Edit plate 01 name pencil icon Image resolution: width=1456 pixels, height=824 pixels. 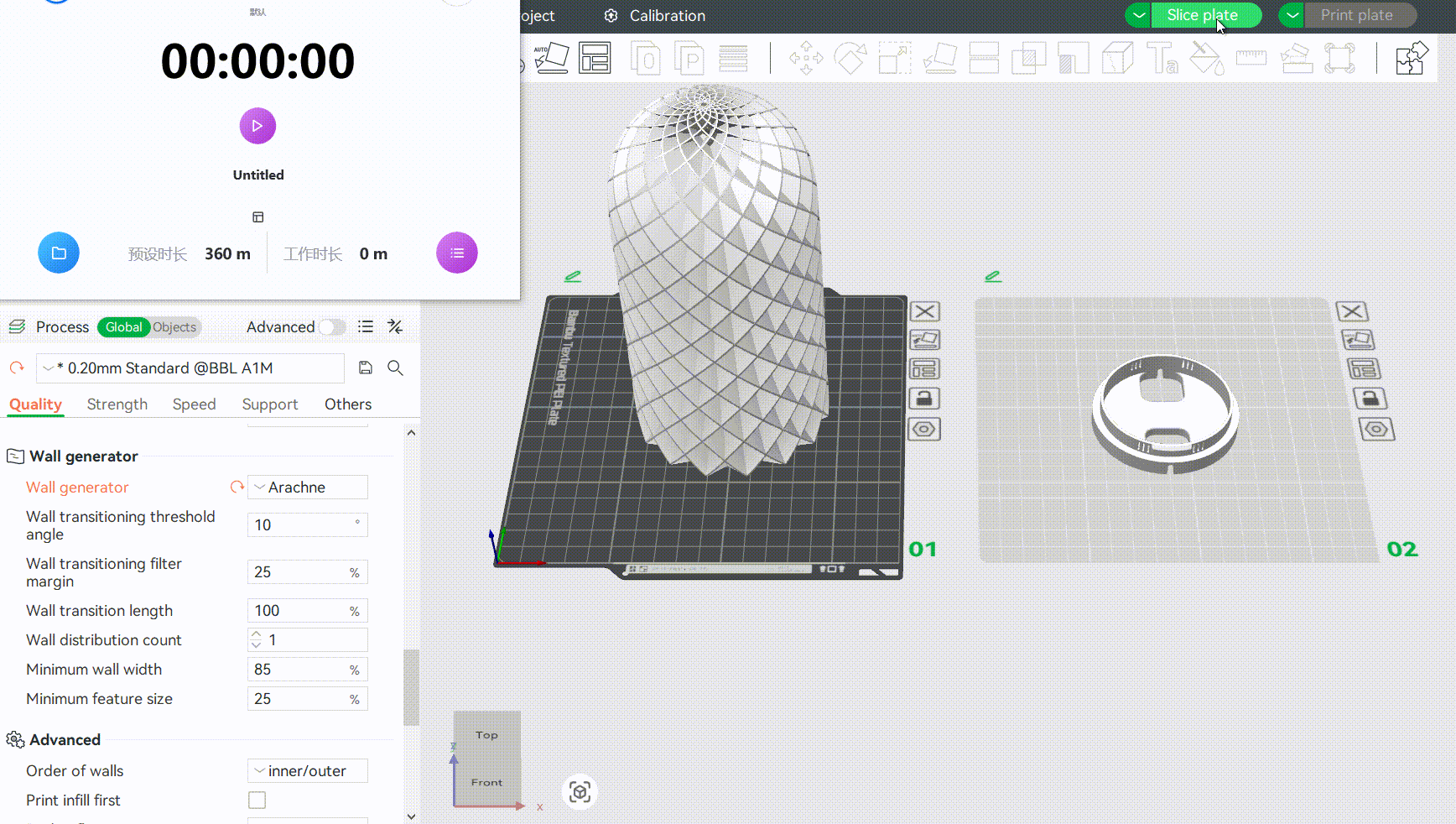point(573,276)
